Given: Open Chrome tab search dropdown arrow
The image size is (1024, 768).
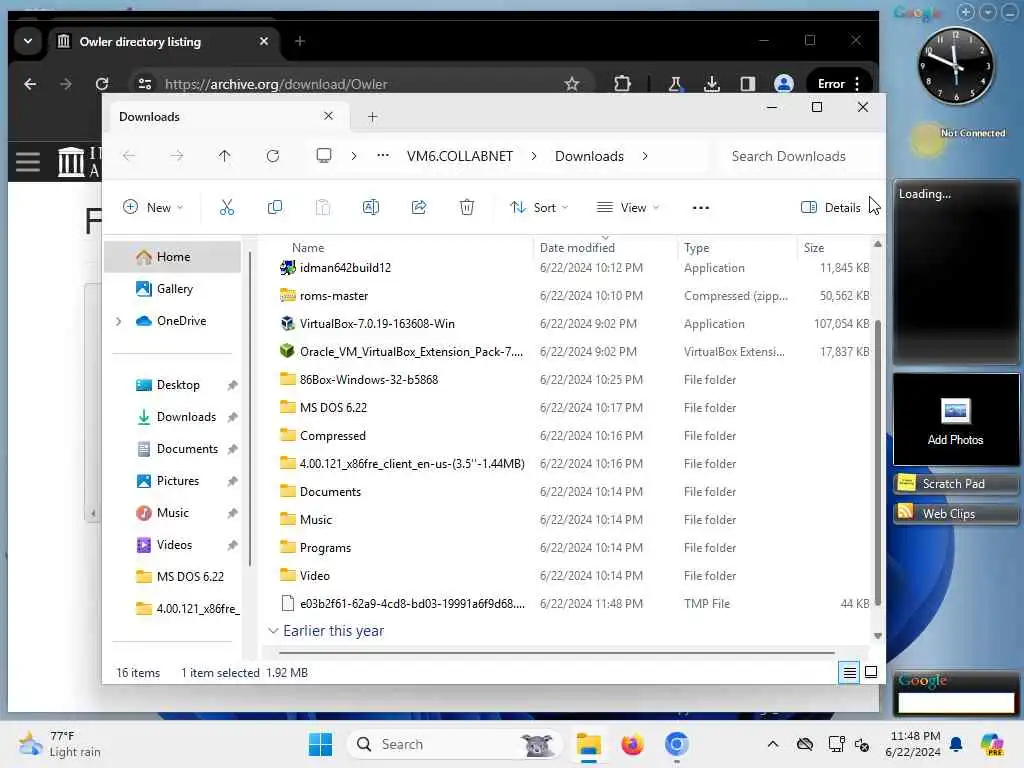Looking at the screenshot, I should pyautogui.click(x=28, y=41).
